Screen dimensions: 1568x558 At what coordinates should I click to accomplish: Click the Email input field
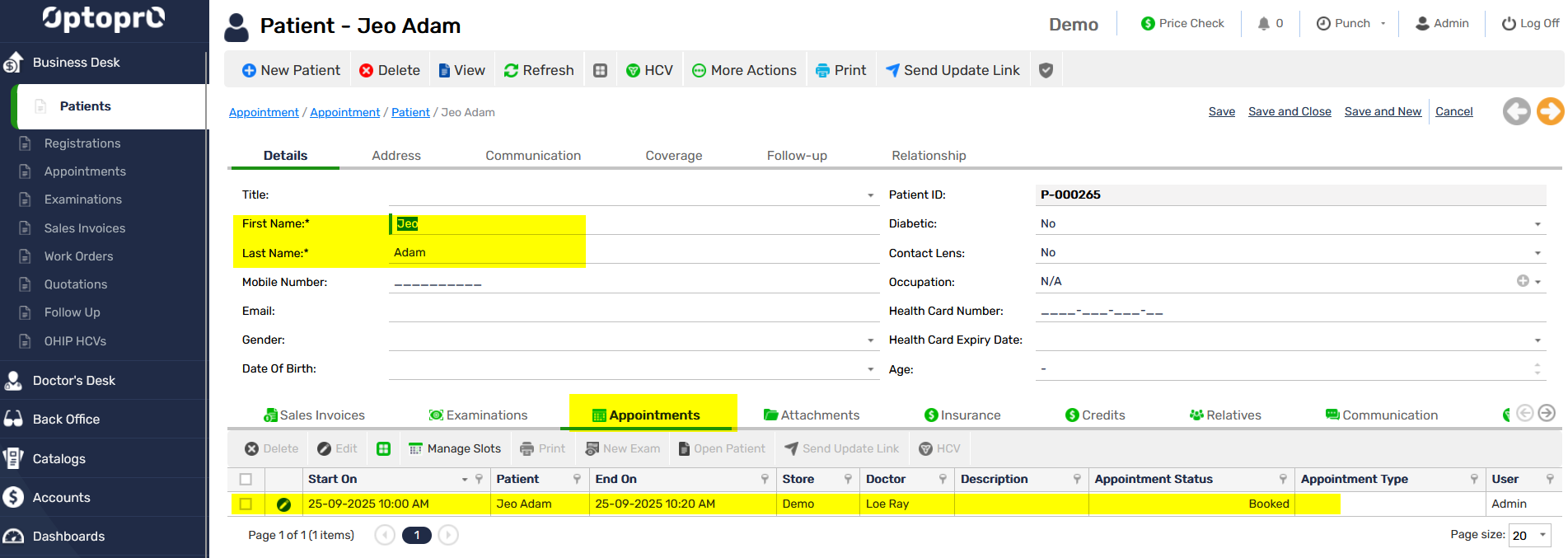tap(633, 311)
